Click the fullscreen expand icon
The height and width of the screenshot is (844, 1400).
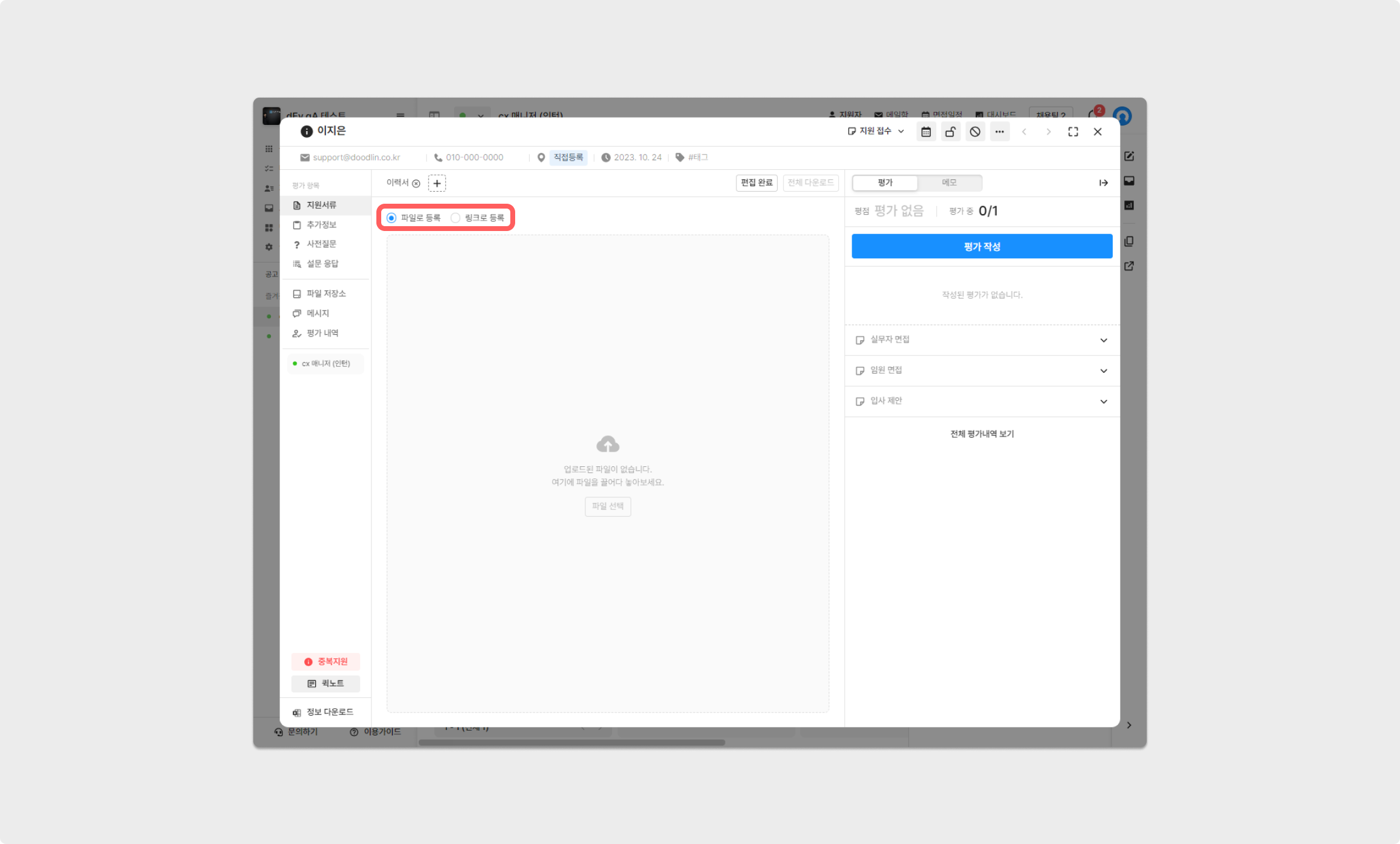pyautogui.click(x=1073, y=132)
